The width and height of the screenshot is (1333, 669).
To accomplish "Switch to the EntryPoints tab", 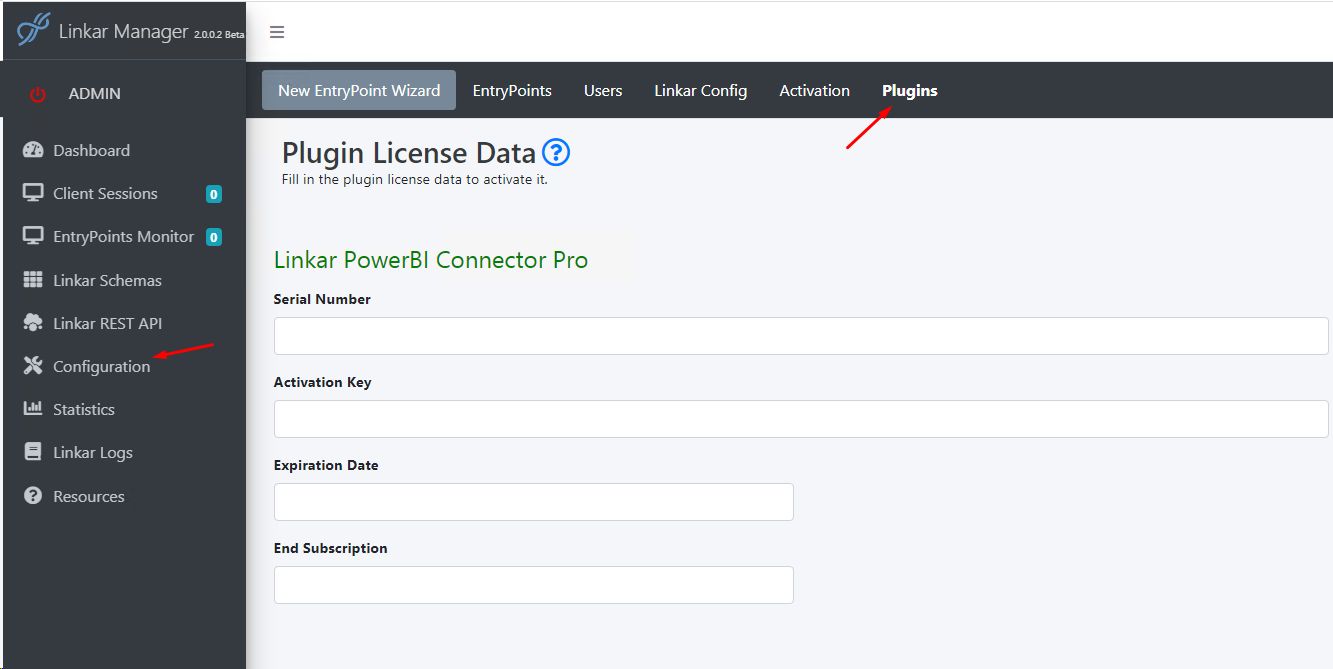I will 512,90.
